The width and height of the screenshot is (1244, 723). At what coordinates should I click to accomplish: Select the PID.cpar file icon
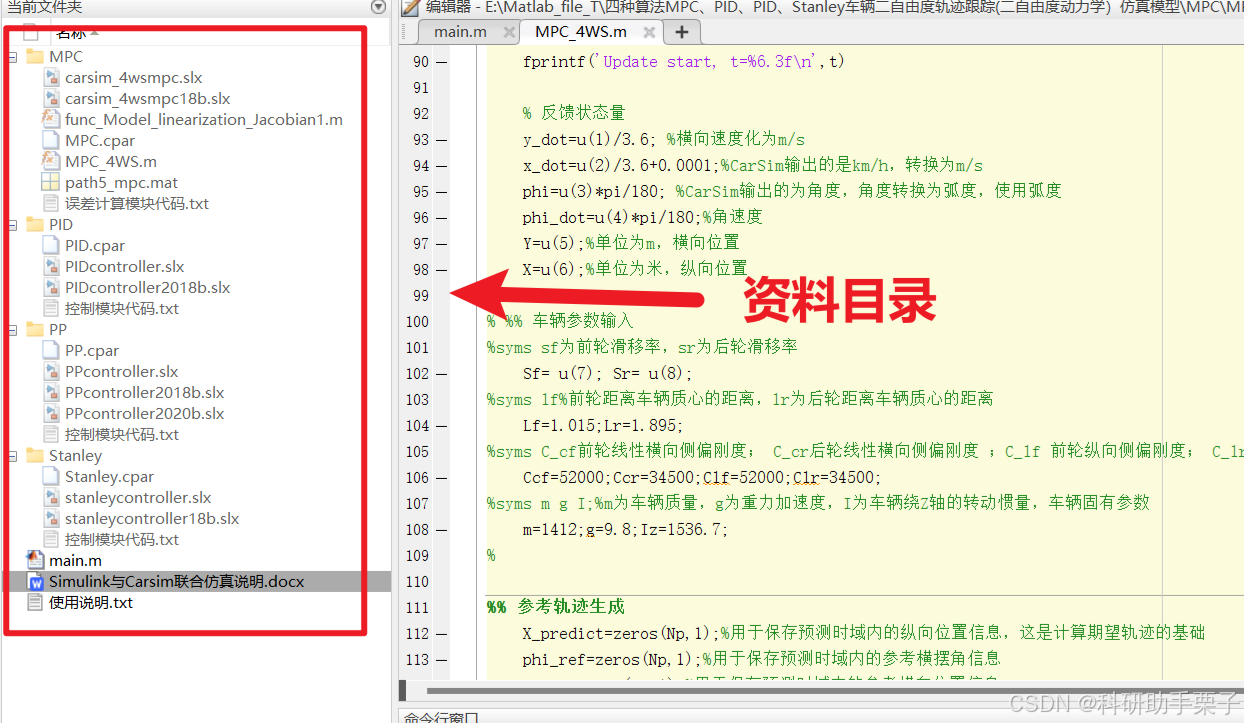[x=52, y=245]
